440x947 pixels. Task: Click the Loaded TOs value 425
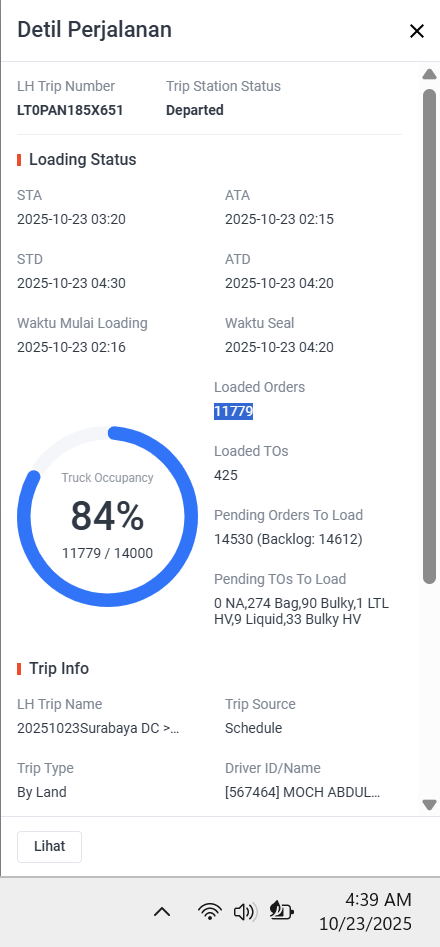coord(226,475)
